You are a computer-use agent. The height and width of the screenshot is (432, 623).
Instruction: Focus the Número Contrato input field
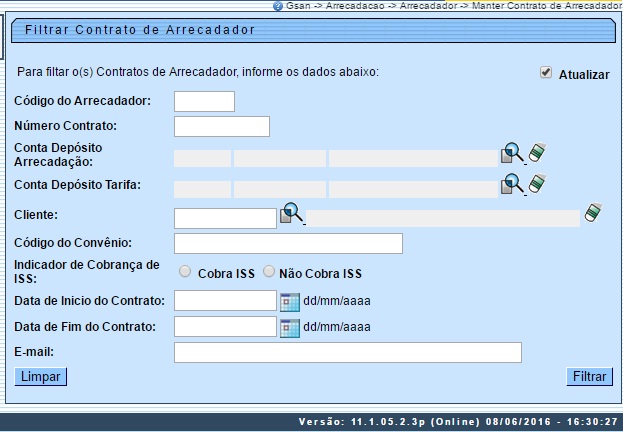coord(222,126)
